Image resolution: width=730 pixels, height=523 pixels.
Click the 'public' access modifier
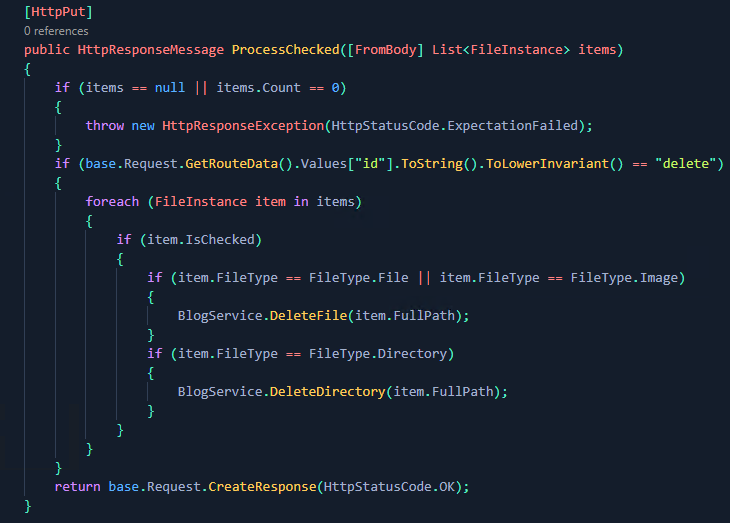pos(47,50)
